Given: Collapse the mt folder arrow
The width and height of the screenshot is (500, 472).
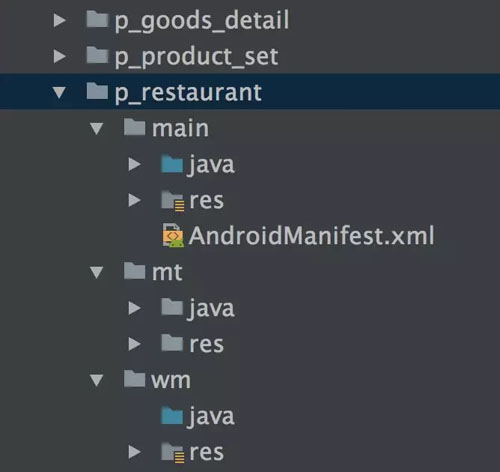Looking at the screenshot, I should click(97, 272).
